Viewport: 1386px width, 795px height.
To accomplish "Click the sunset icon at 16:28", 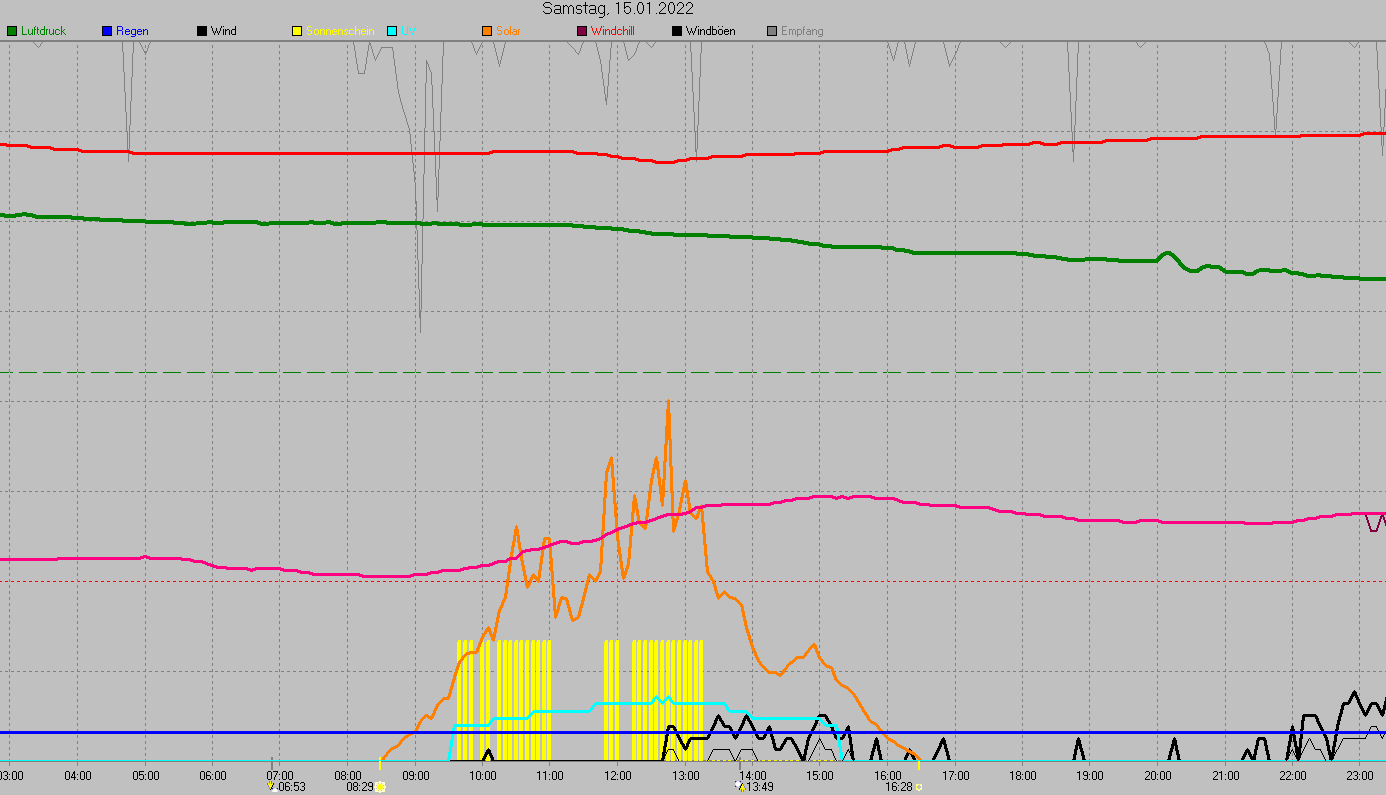I will (x=918, y=787).
